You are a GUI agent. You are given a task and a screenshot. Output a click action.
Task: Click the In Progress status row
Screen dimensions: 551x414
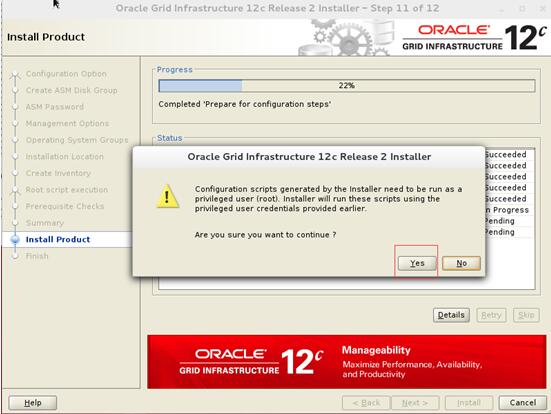click(507, 210)
